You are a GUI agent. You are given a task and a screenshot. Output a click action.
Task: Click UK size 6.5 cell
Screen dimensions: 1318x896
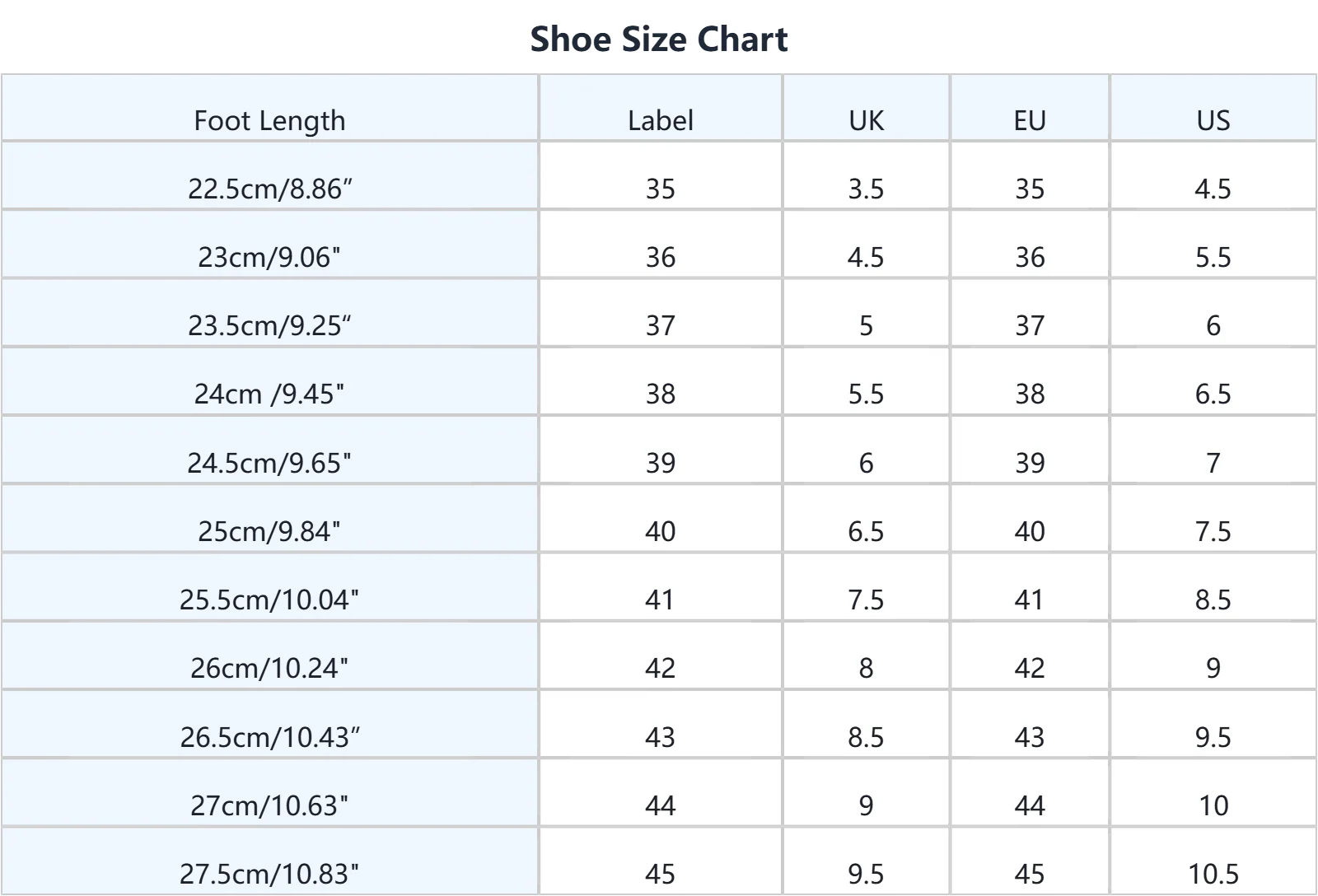[x=866, y=531]
